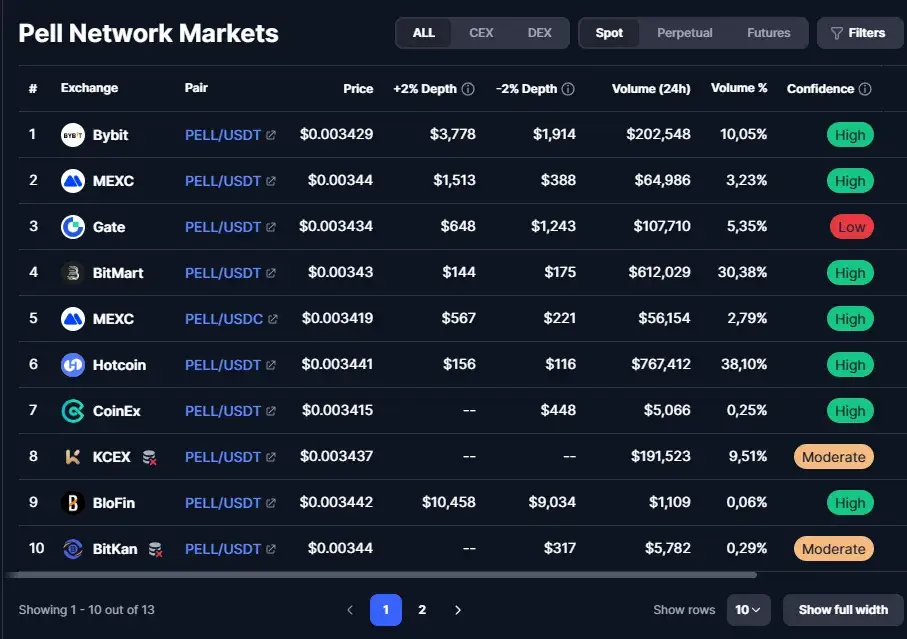
Task: Sort by Volume (24h) column header
Action: click(651, 88)
